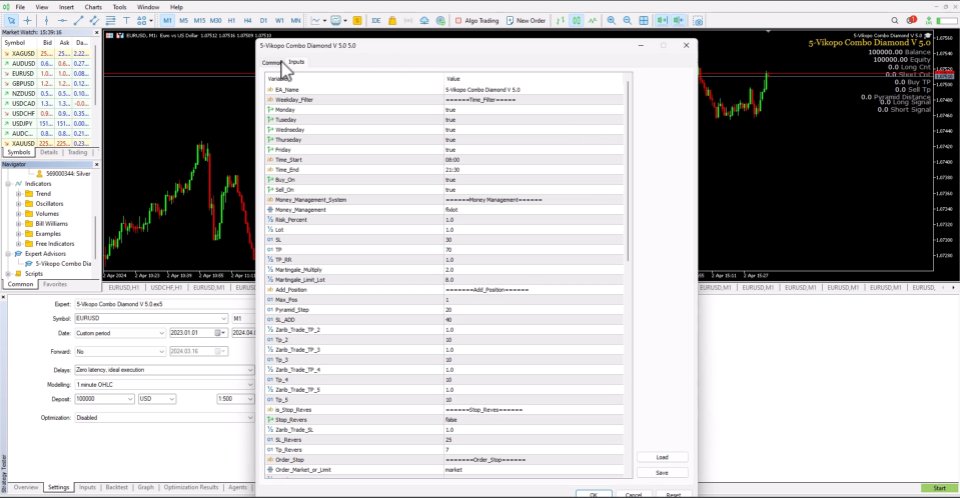The image size is (960, 498).
Task: Open the Optimization Disabled dropdown
Action: point(164,418)
